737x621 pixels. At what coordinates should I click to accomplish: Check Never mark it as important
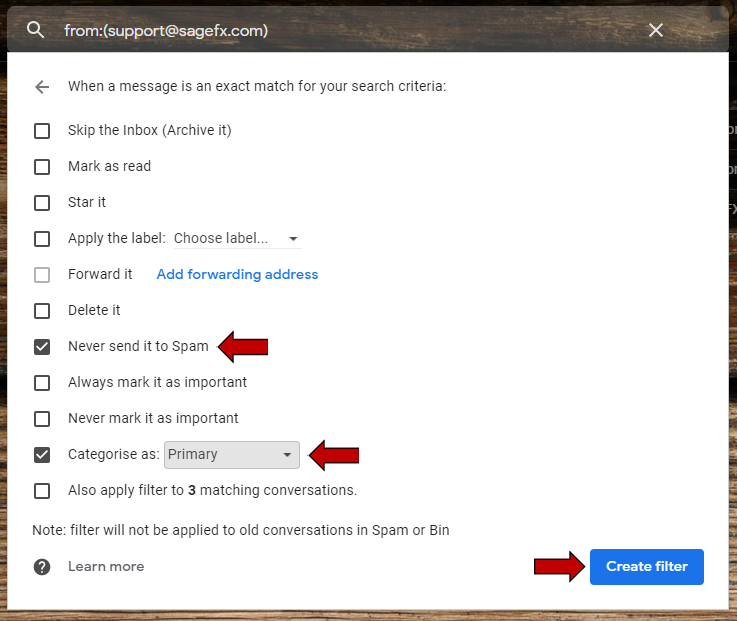click(42, 419)
